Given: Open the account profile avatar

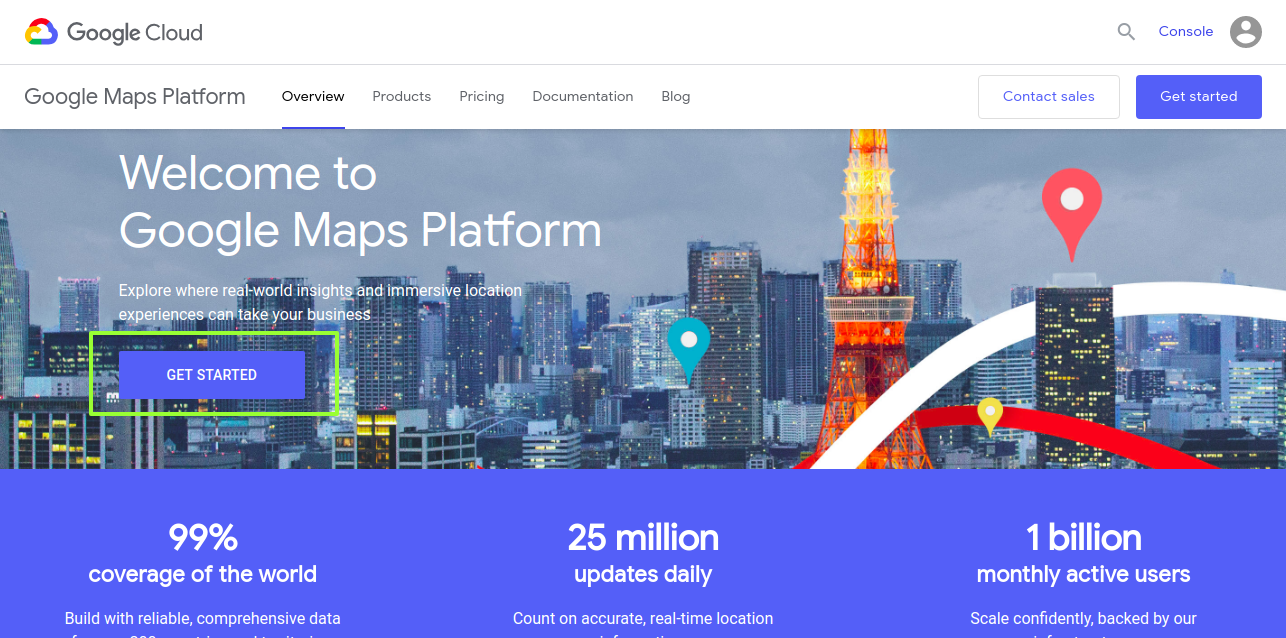Looking at the screenshot, I should point(1245,32).
